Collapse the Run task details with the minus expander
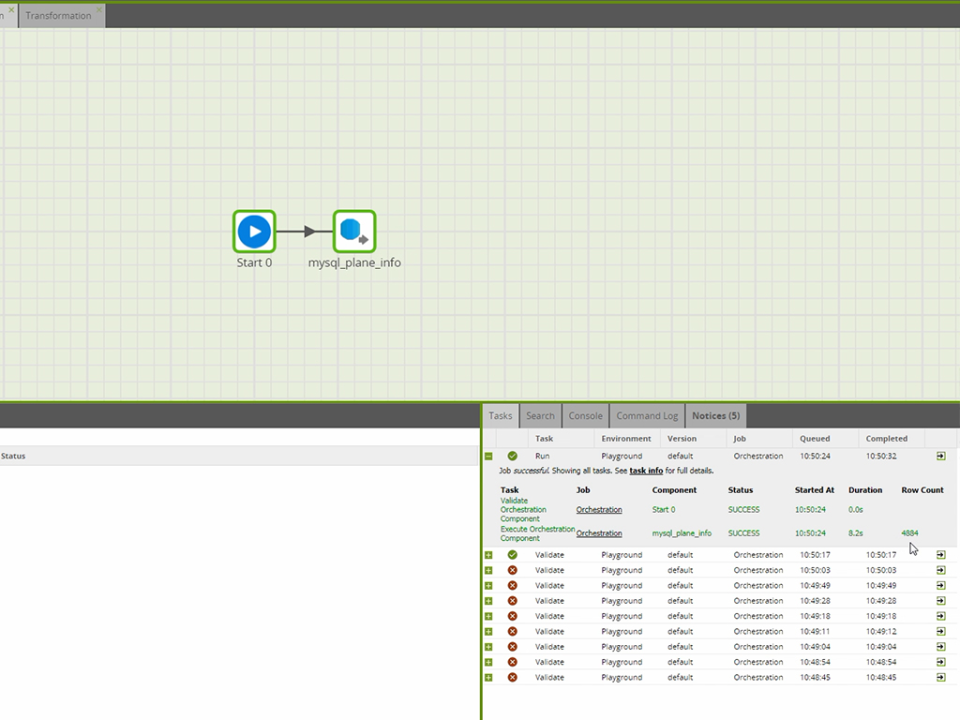 pyautogui.click(x=488, y=455)
